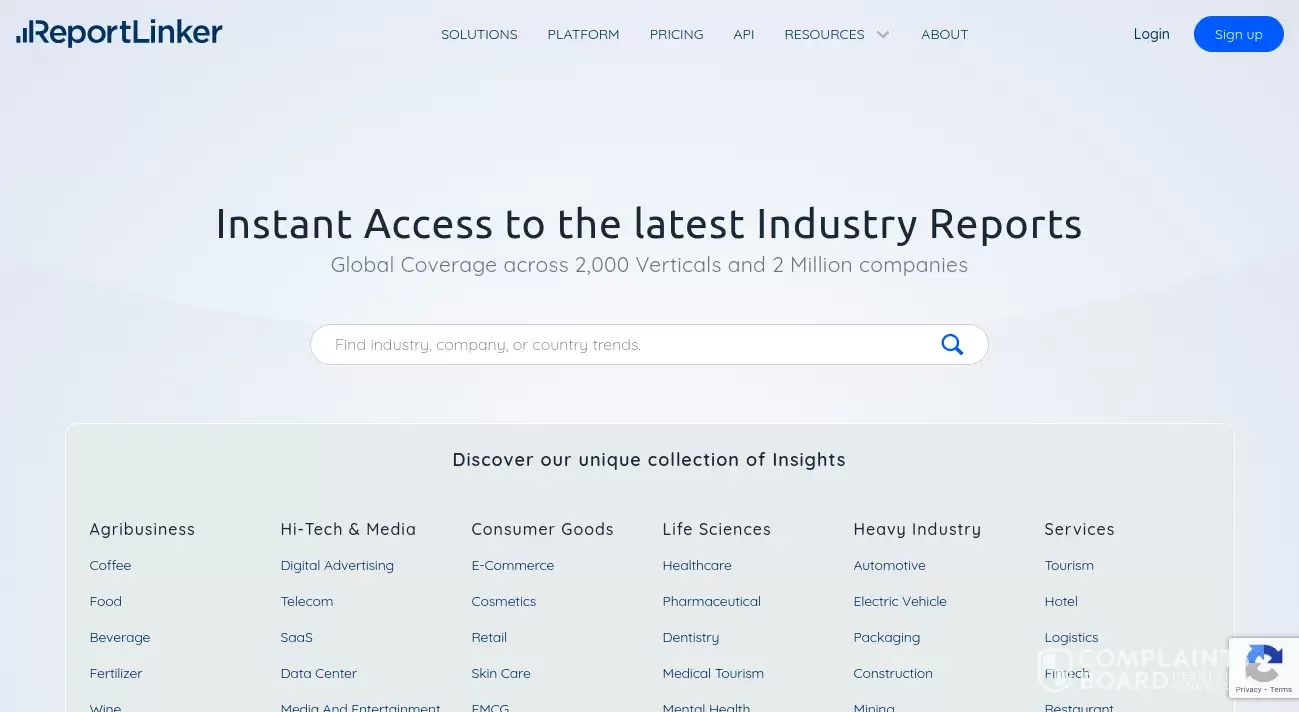Open the Fintech link under Services

click(1067, 673)
